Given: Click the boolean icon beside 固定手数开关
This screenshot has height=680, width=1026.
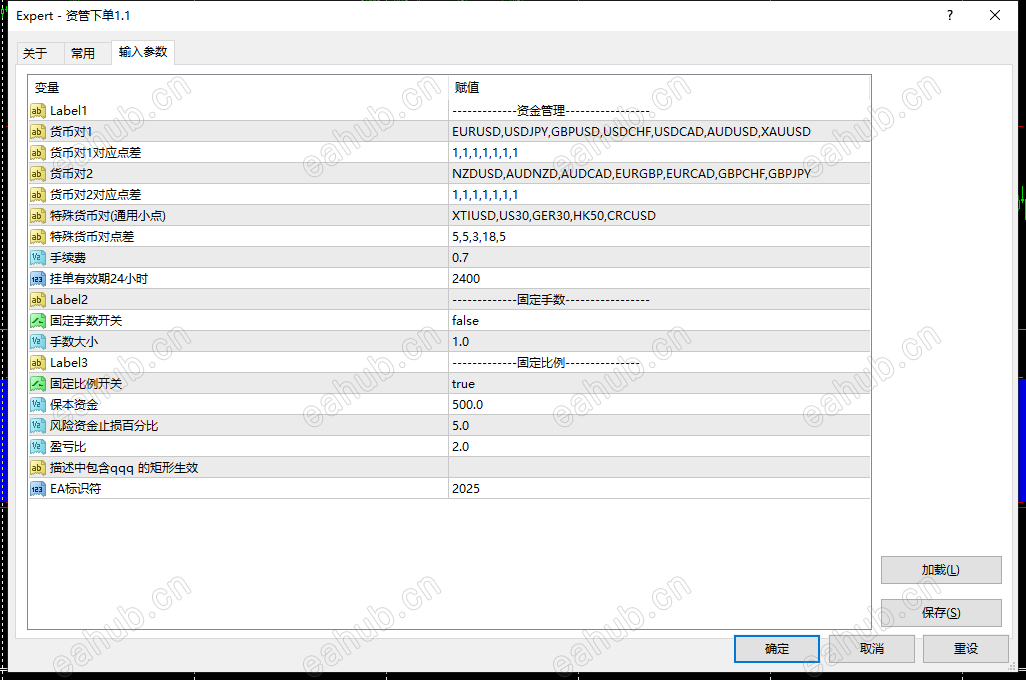Looking at the screenshot, I should point(37,321).
